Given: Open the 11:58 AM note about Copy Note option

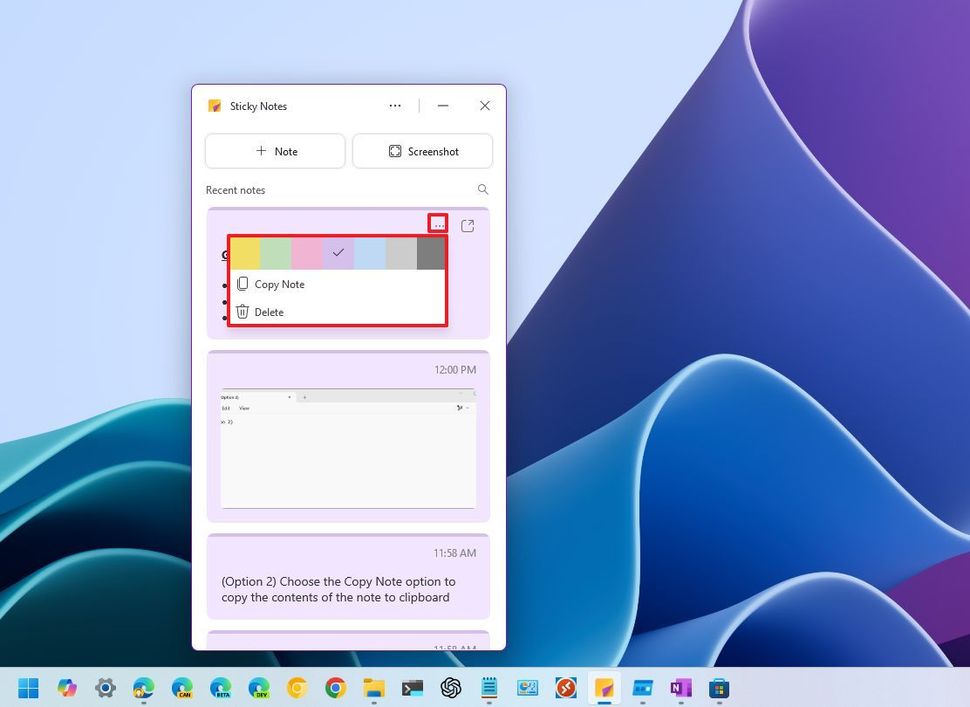Looking at the screenshot, I should [x=348, y=577].
